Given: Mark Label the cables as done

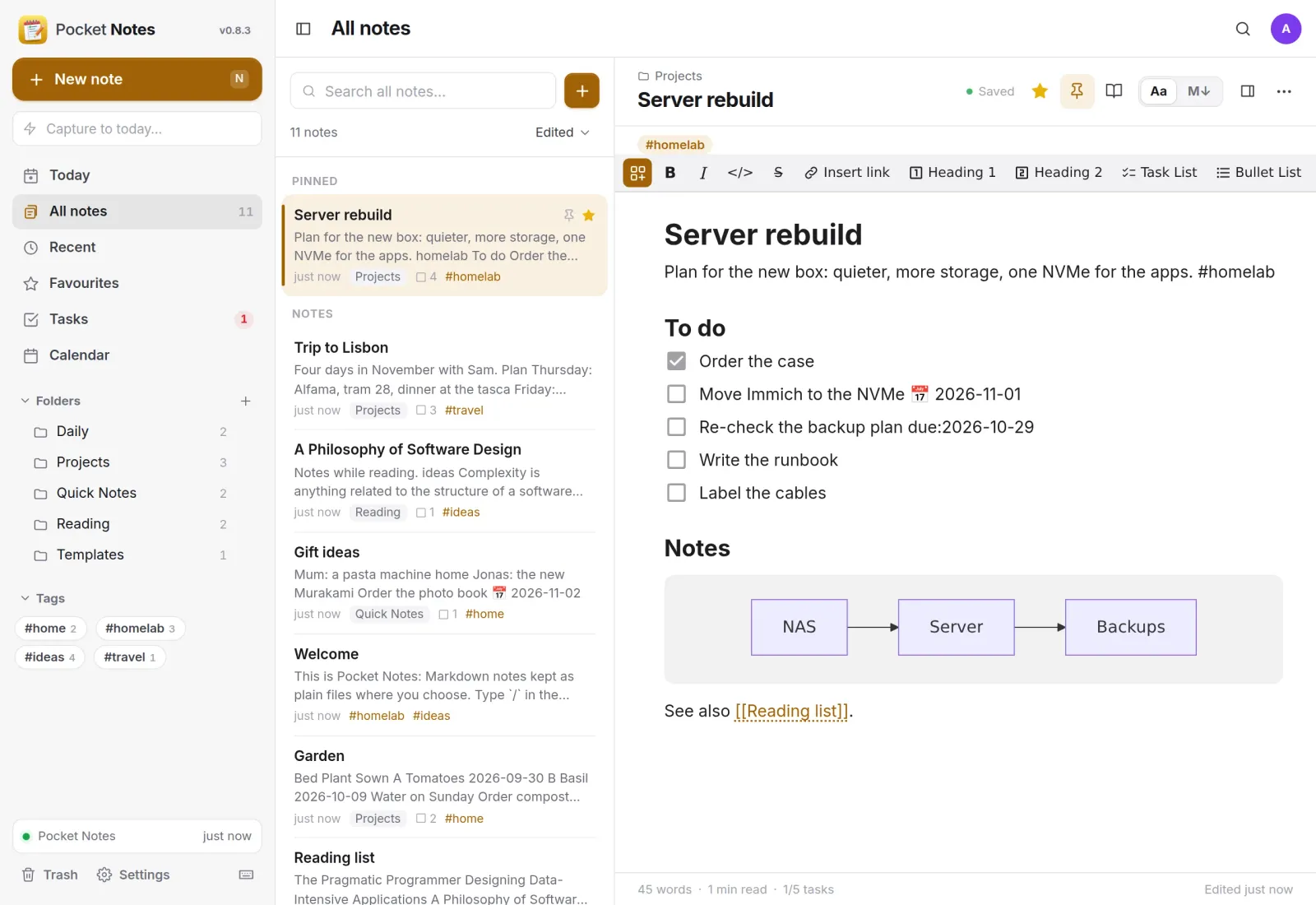Looking at the screenshot, I should [676, 493].
